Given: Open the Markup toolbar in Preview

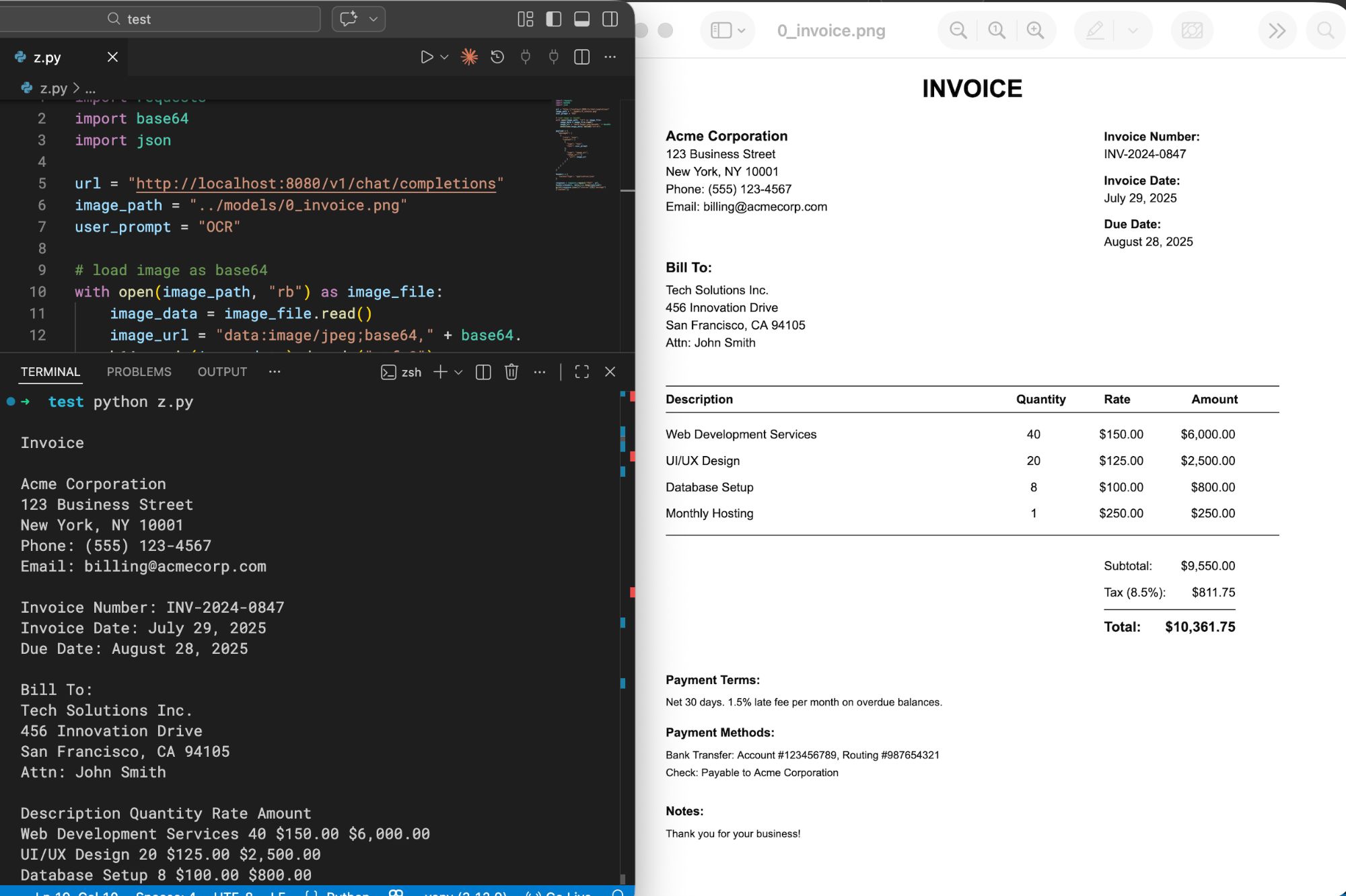Looking at the screenshot, I should tap(1094, 30).
